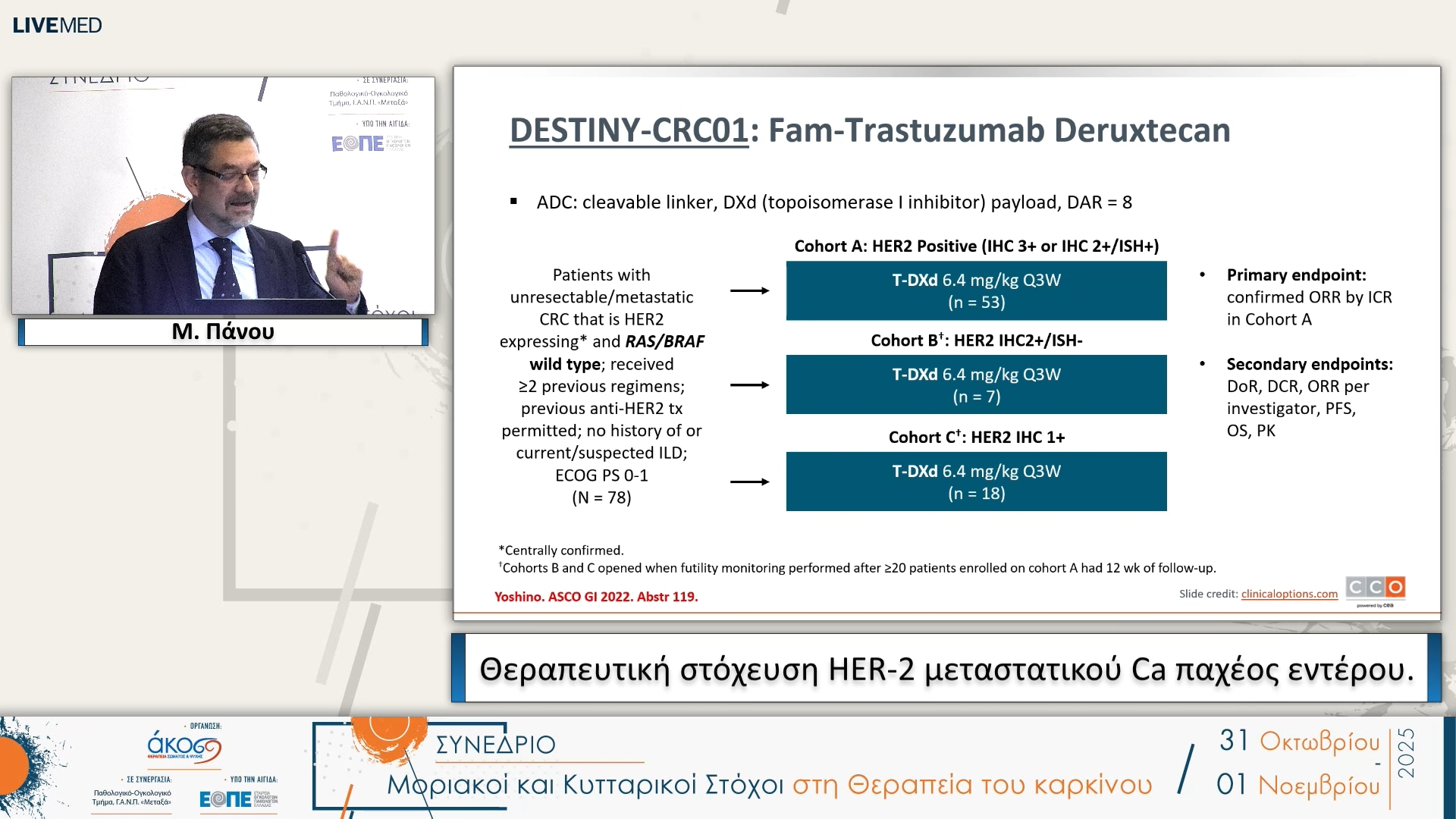Click the arrow pointing to Cohort A
Image resolution: width=1456 pixels, height=819 pixels.
[749, 290]
